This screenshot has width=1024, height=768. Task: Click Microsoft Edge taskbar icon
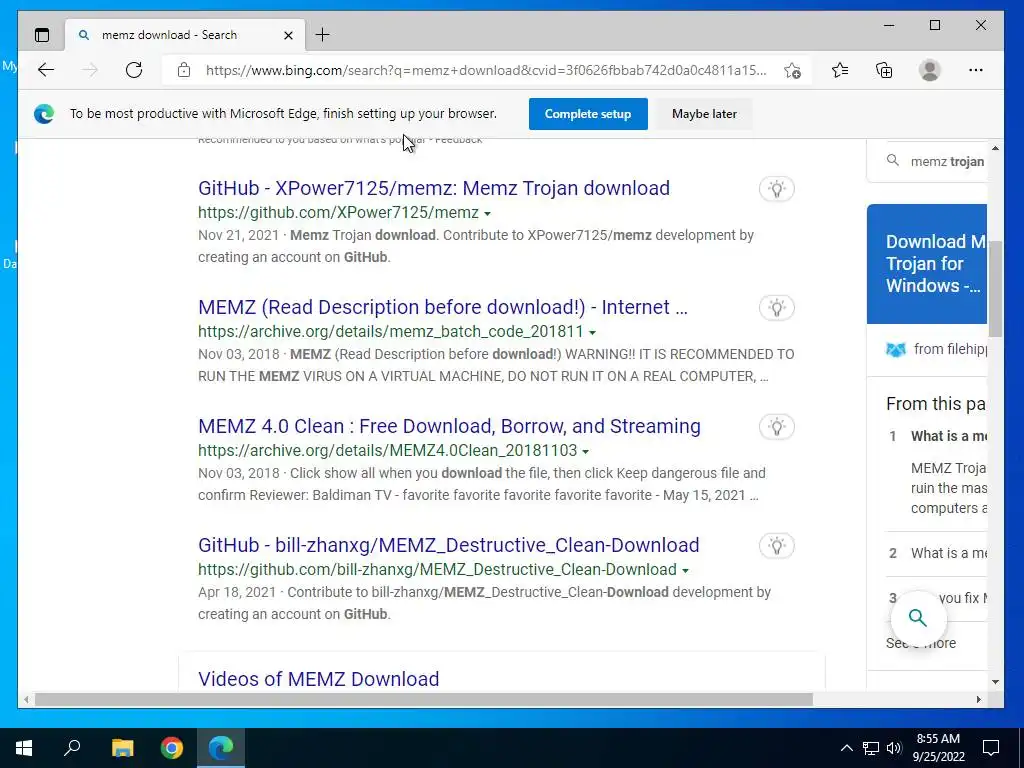(221, 748)
